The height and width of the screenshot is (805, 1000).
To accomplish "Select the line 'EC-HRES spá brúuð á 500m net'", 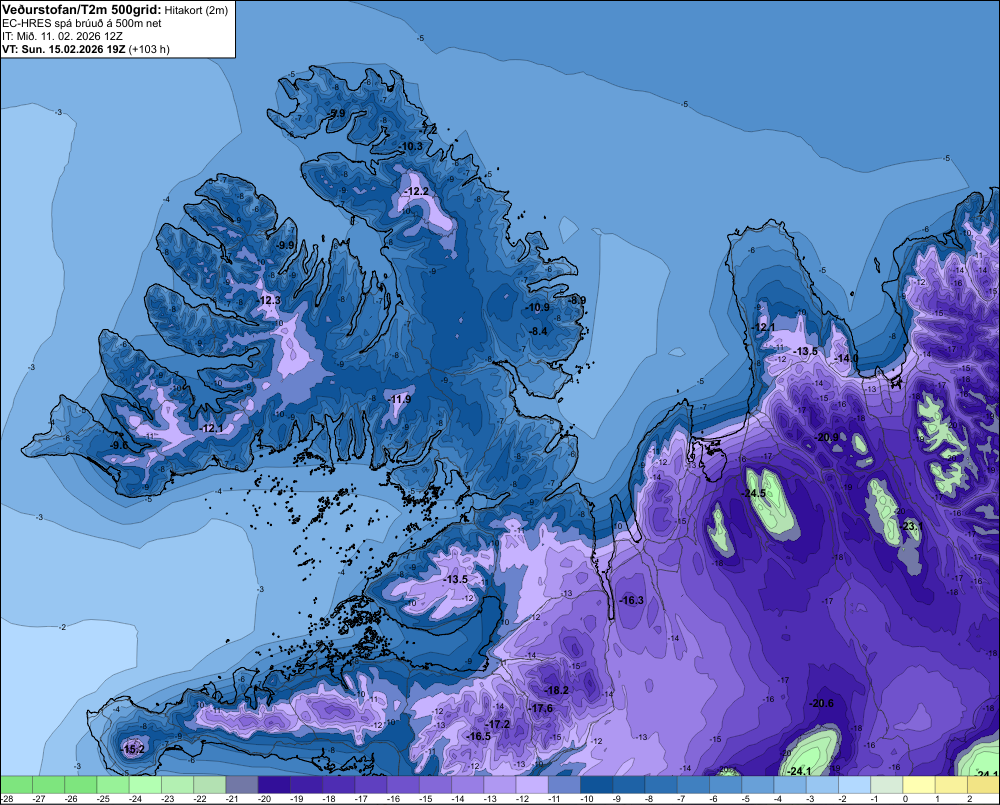I will 82,23.
